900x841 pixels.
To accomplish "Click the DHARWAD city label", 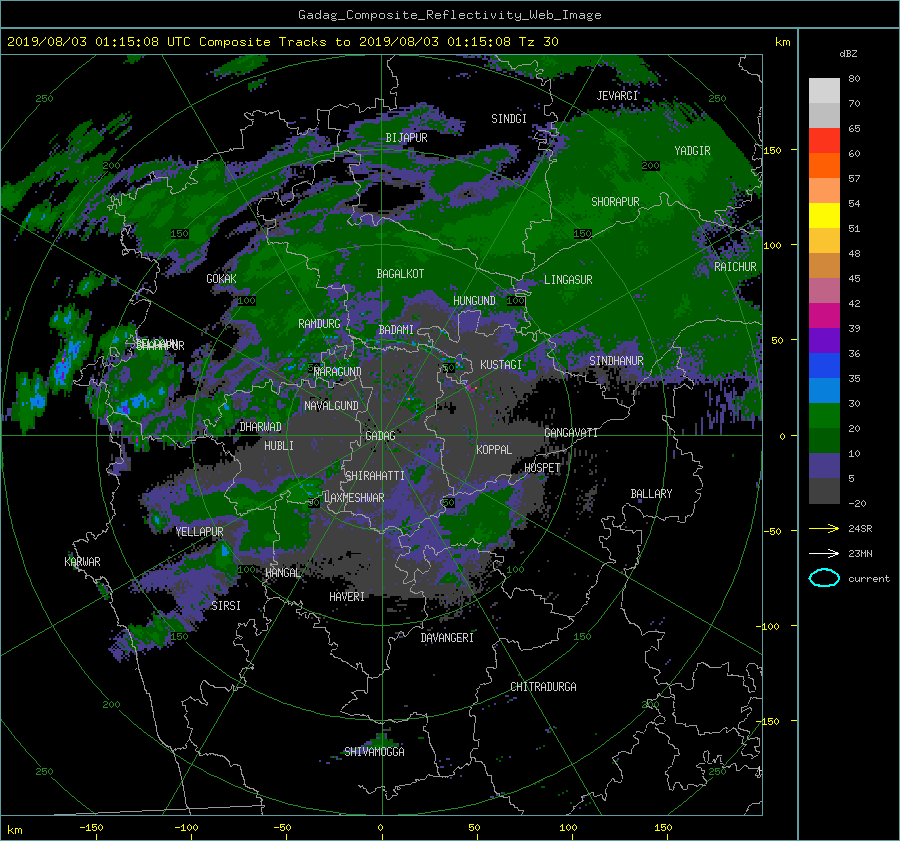I will click(x=261, y=427).
